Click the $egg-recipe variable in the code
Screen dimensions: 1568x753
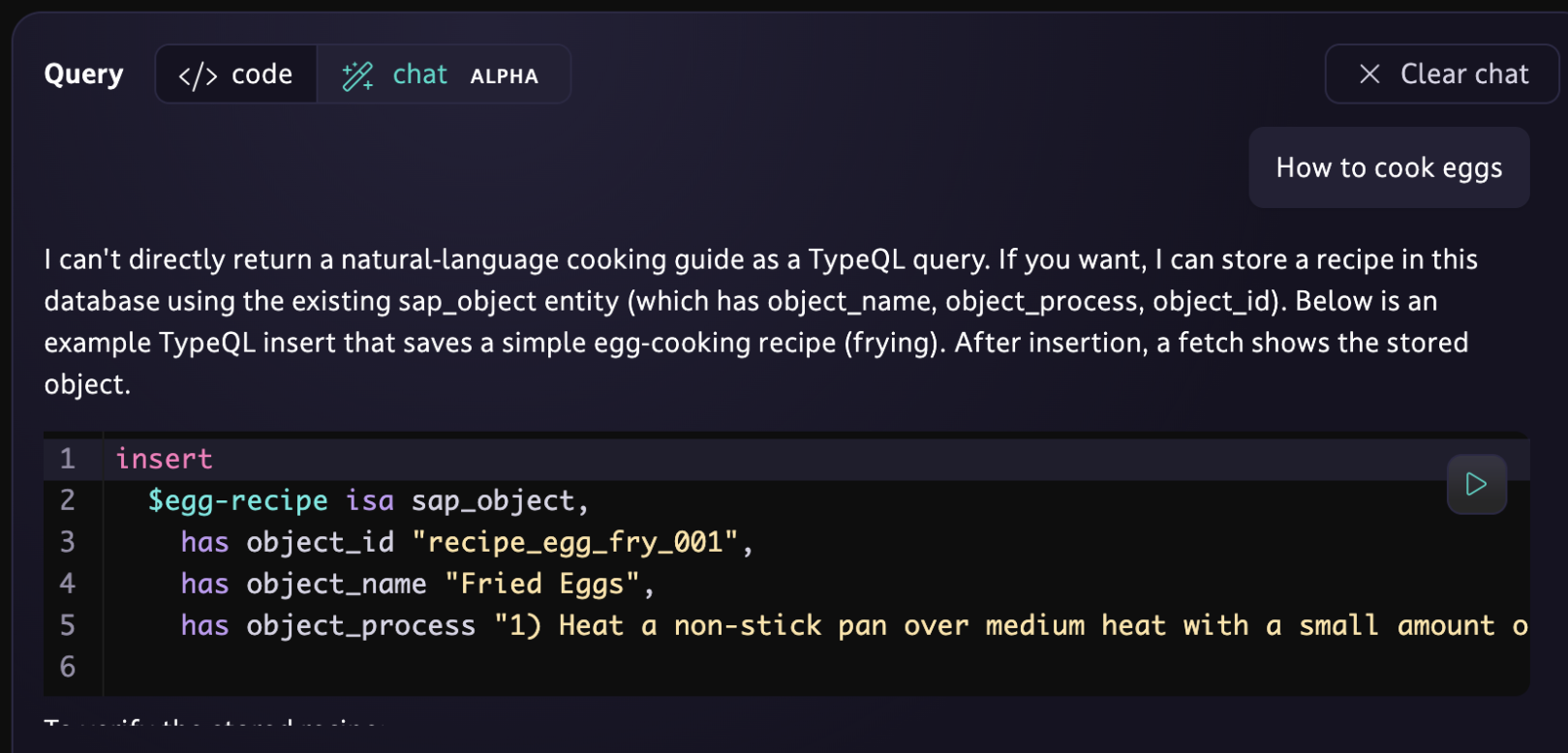[x=237, y=500]
